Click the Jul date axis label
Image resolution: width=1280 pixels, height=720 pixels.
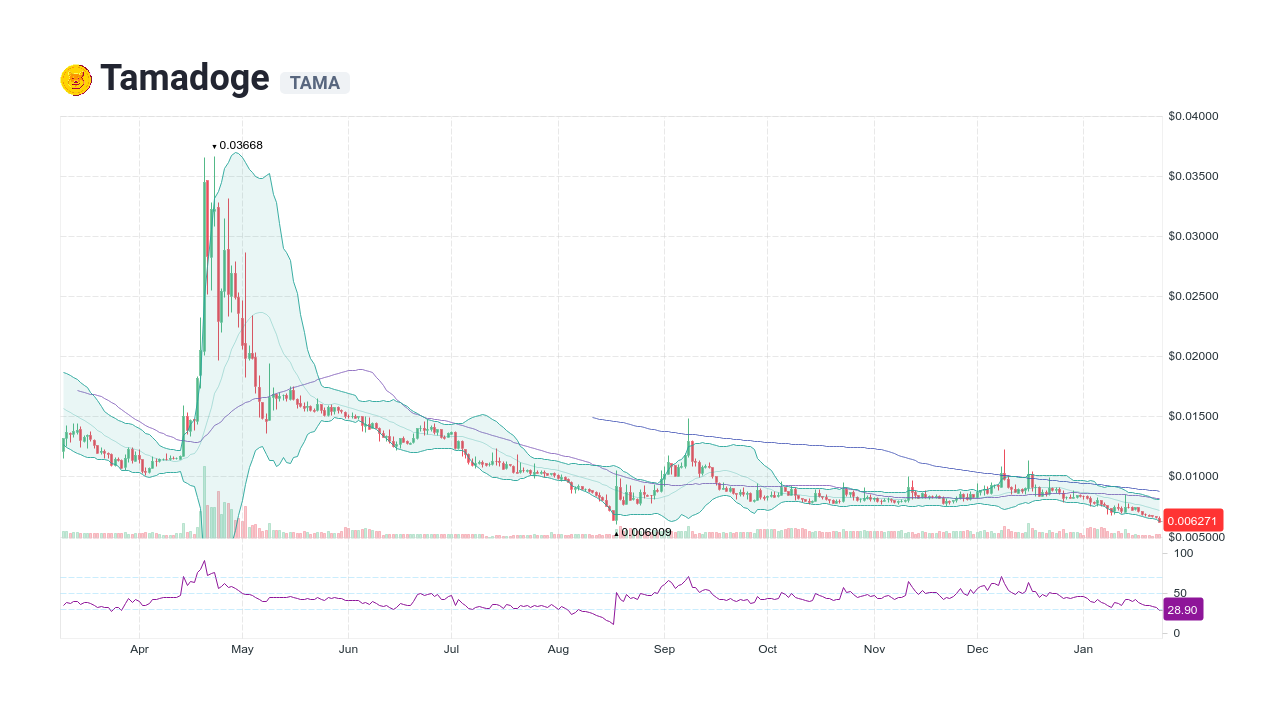(x=451, y=649)
